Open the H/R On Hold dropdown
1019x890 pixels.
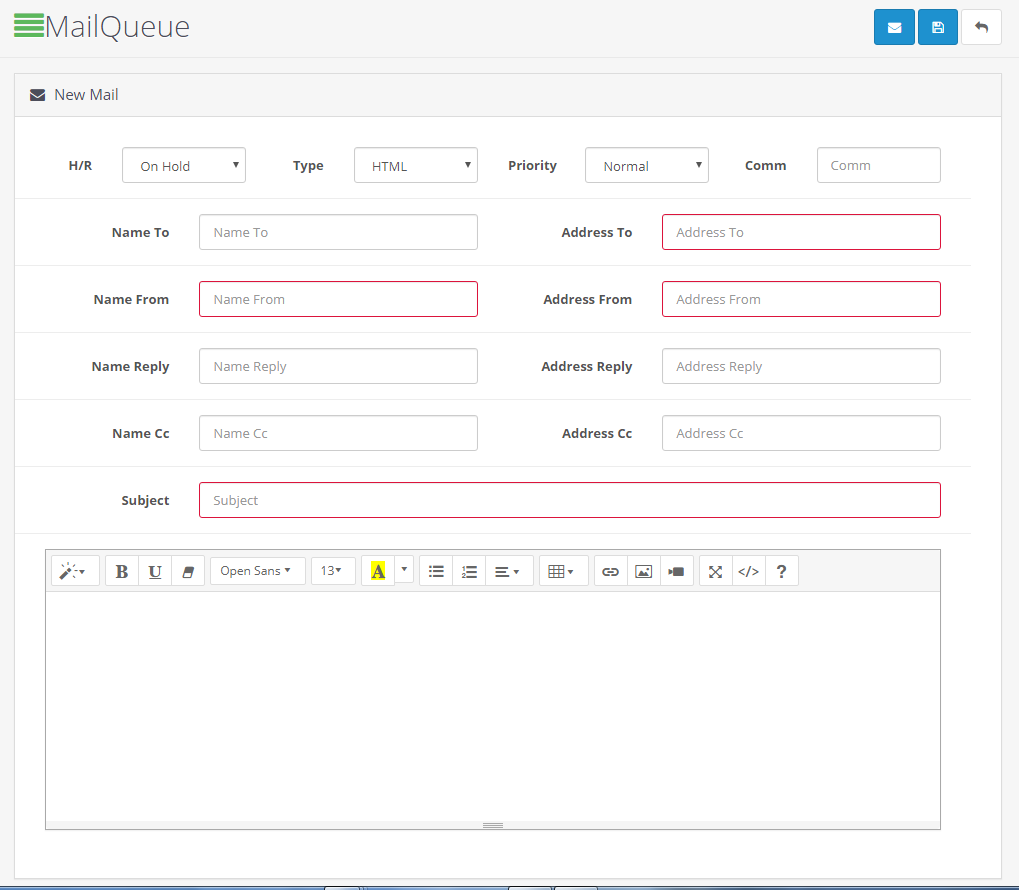coord(184,165)
